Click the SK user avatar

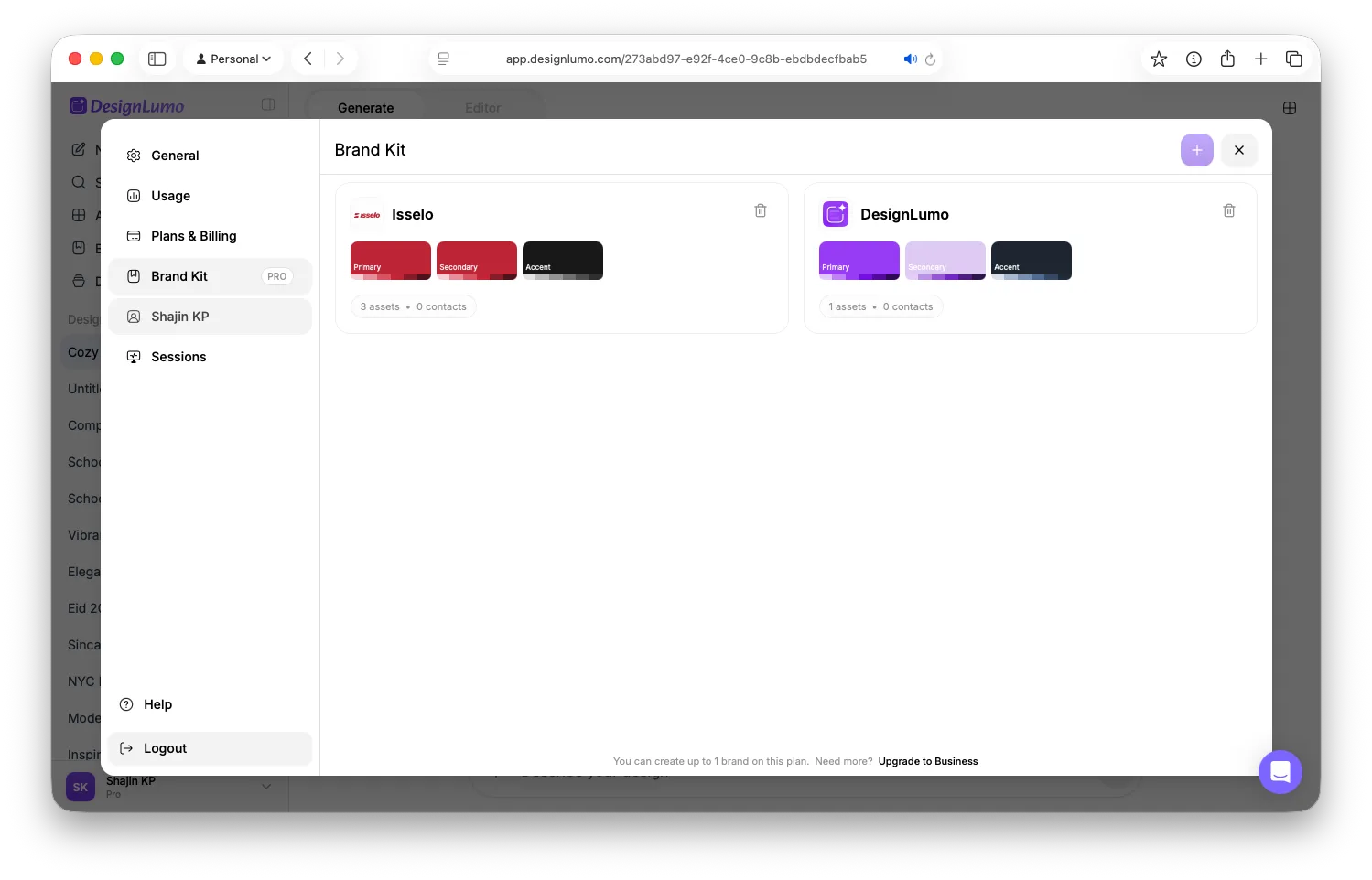(81, 787)
